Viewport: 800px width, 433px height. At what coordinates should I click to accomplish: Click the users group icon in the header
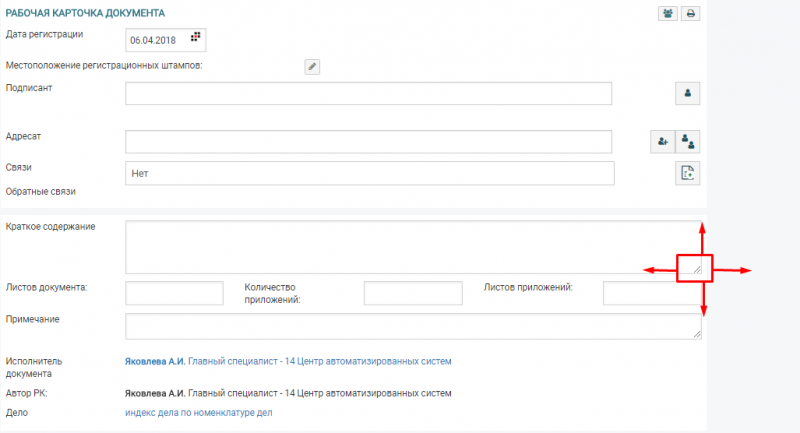coord(668,14)
